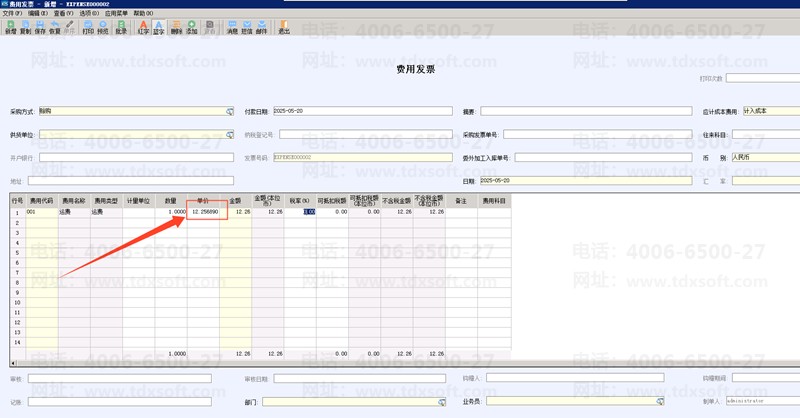Screen dimensions: 800x418
Task: Open the 编辑(E) menu
Action: point(38,13)
